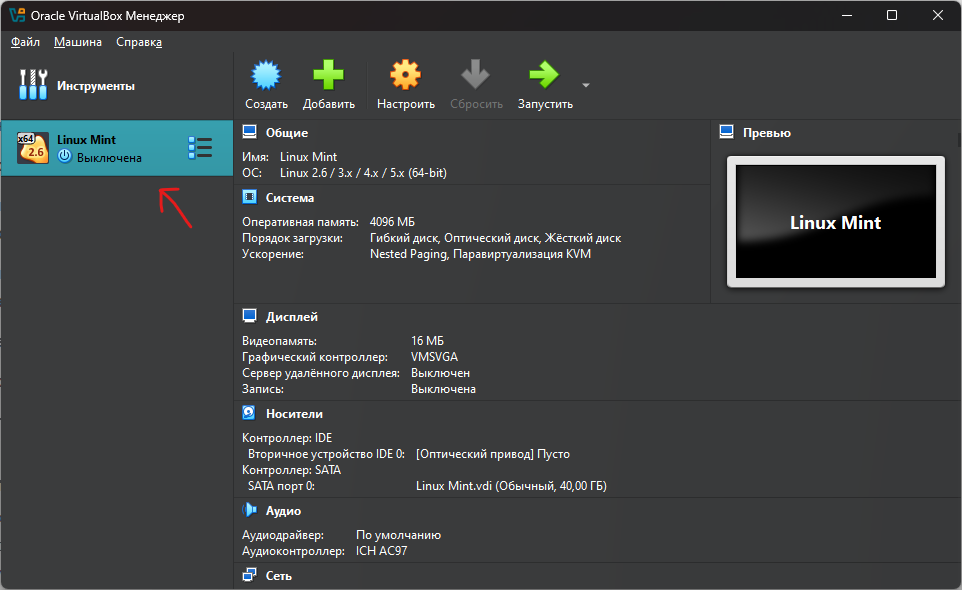Click the Дисплей monitor icon
962x590 pixels.
pos(250,316)
